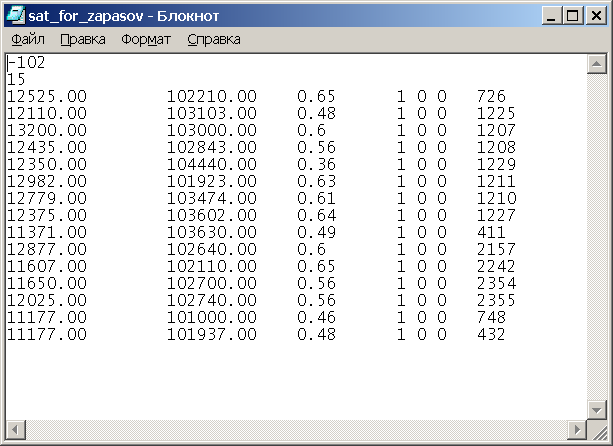This screenshot has height=446, width=613.
Task: Click the Notepad icon in title bar
Action: click(16, 16)
